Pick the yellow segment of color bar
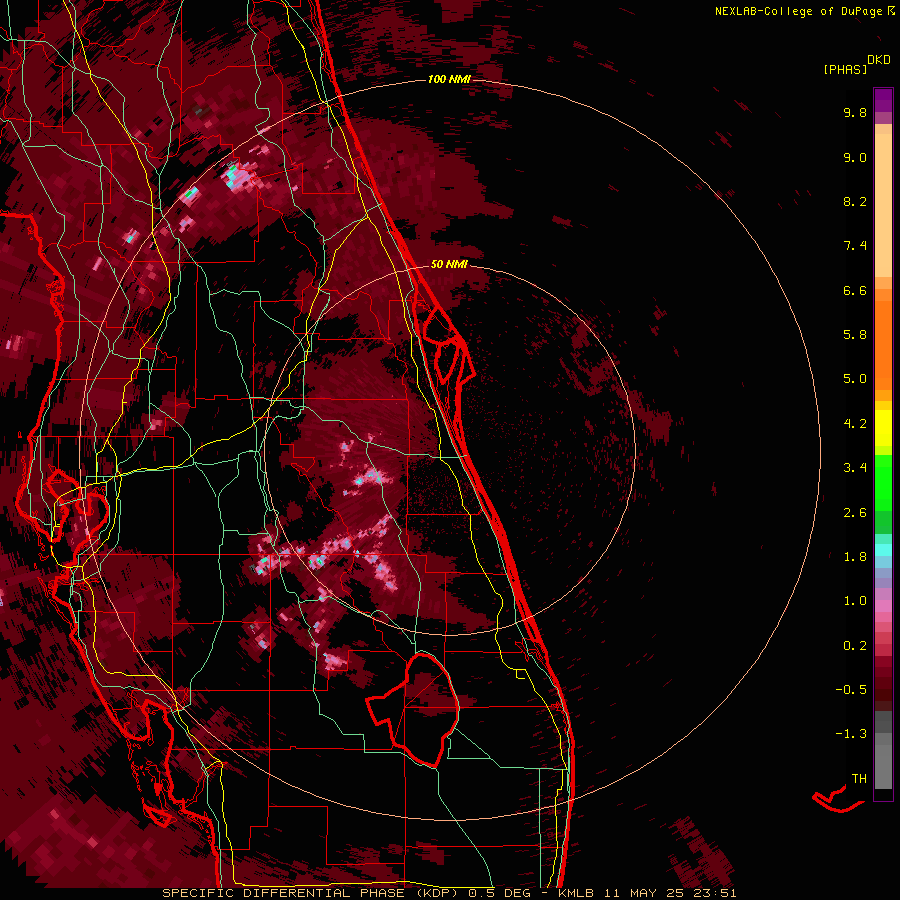Viewport: 900px width, 900px height. 883,428
